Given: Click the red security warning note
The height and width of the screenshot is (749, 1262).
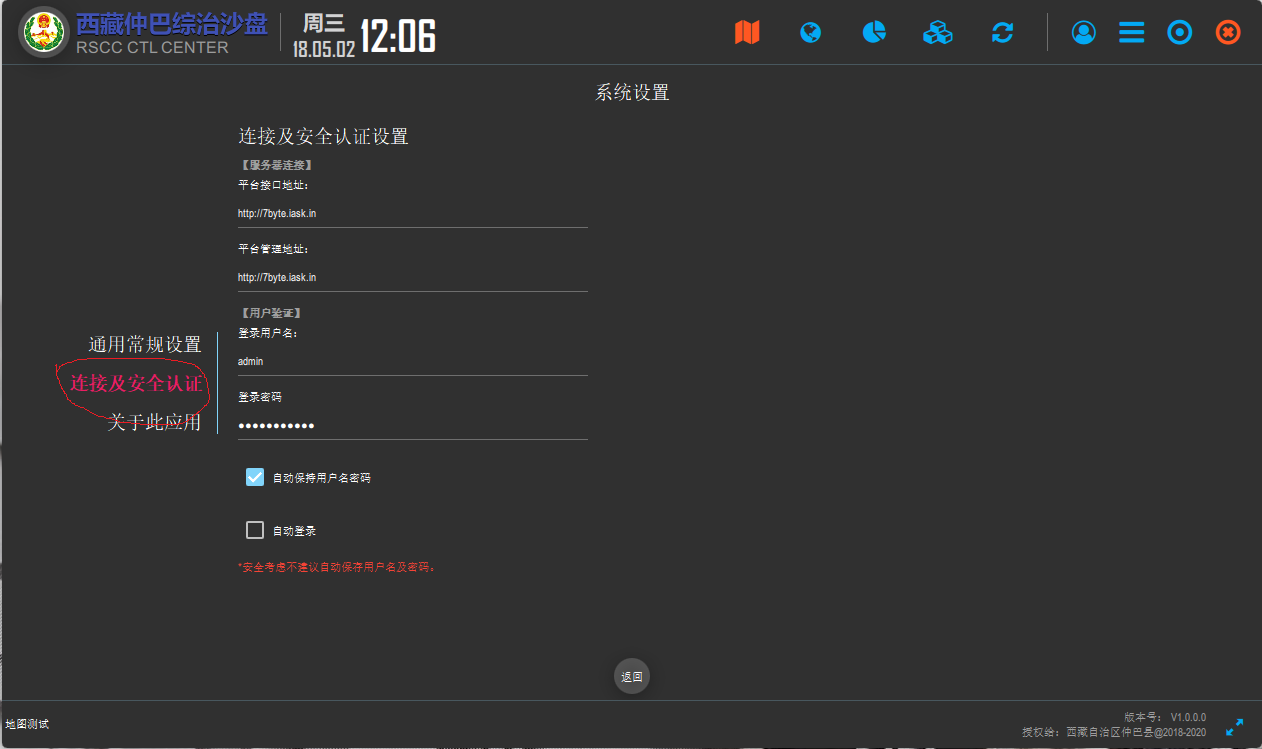Looking at the screenshot, I should (337, 567).
